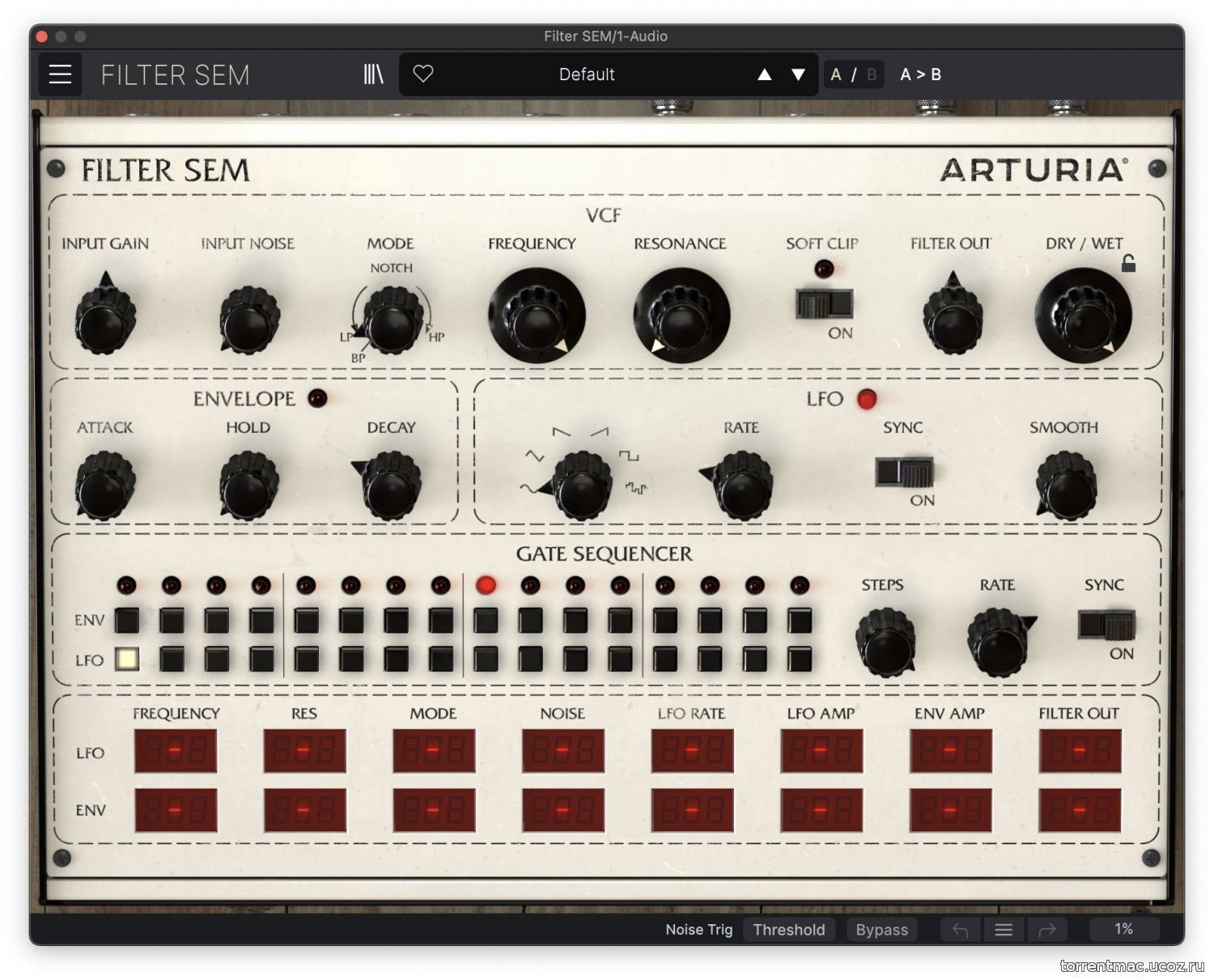Click the Noise Trig label

click(x=698, y=930)
